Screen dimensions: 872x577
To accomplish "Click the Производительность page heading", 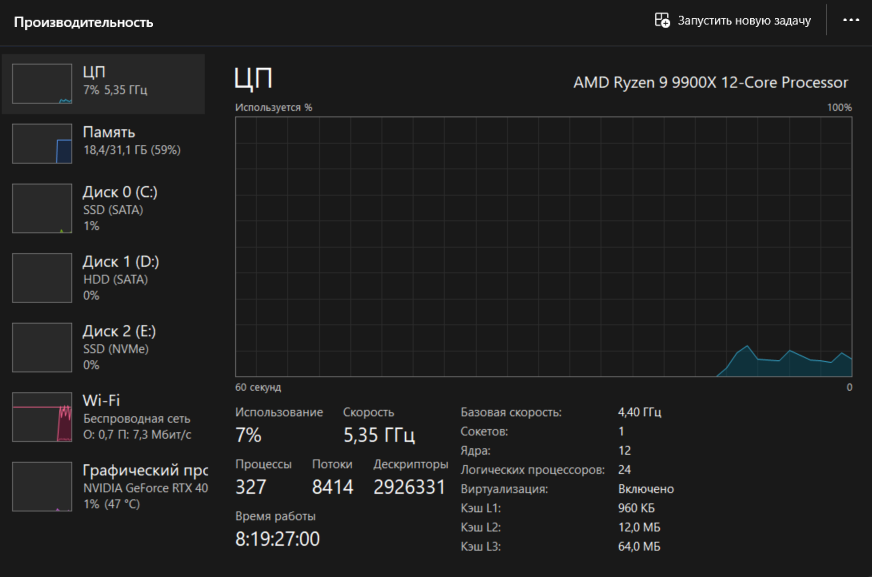I will click(83, 22).
